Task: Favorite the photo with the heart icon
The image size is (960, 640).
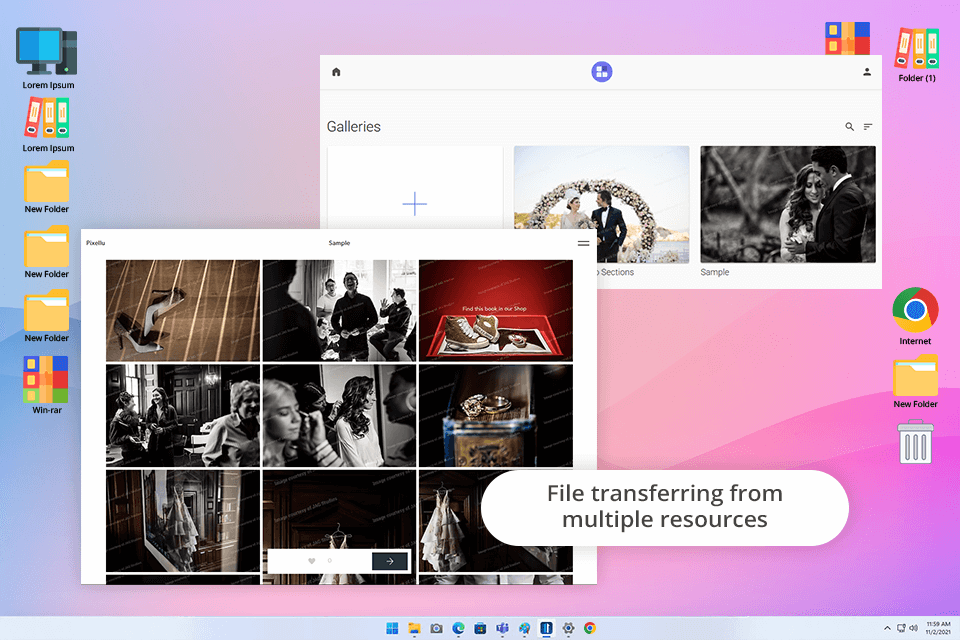Action: coord(312,561)
